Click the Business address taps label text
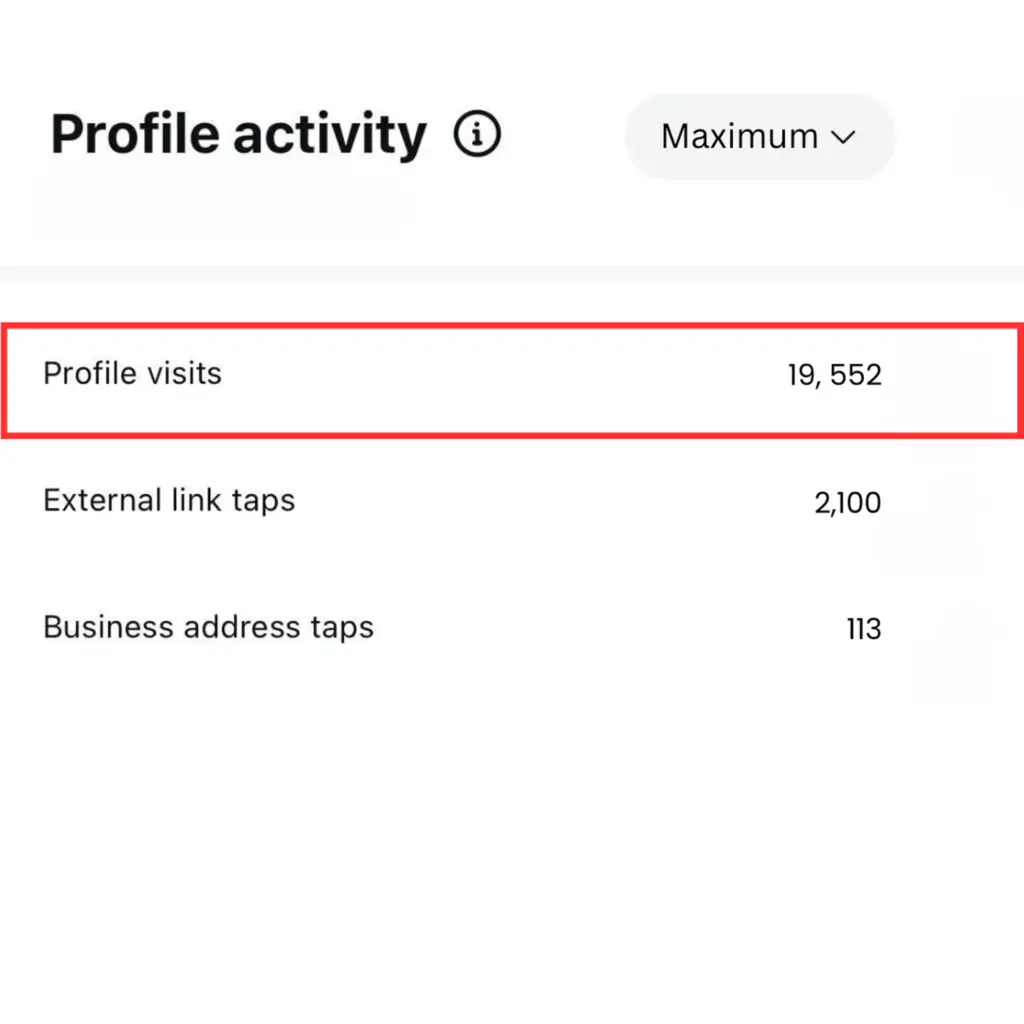1024x1024 pixels. click(x=208, y=628)
